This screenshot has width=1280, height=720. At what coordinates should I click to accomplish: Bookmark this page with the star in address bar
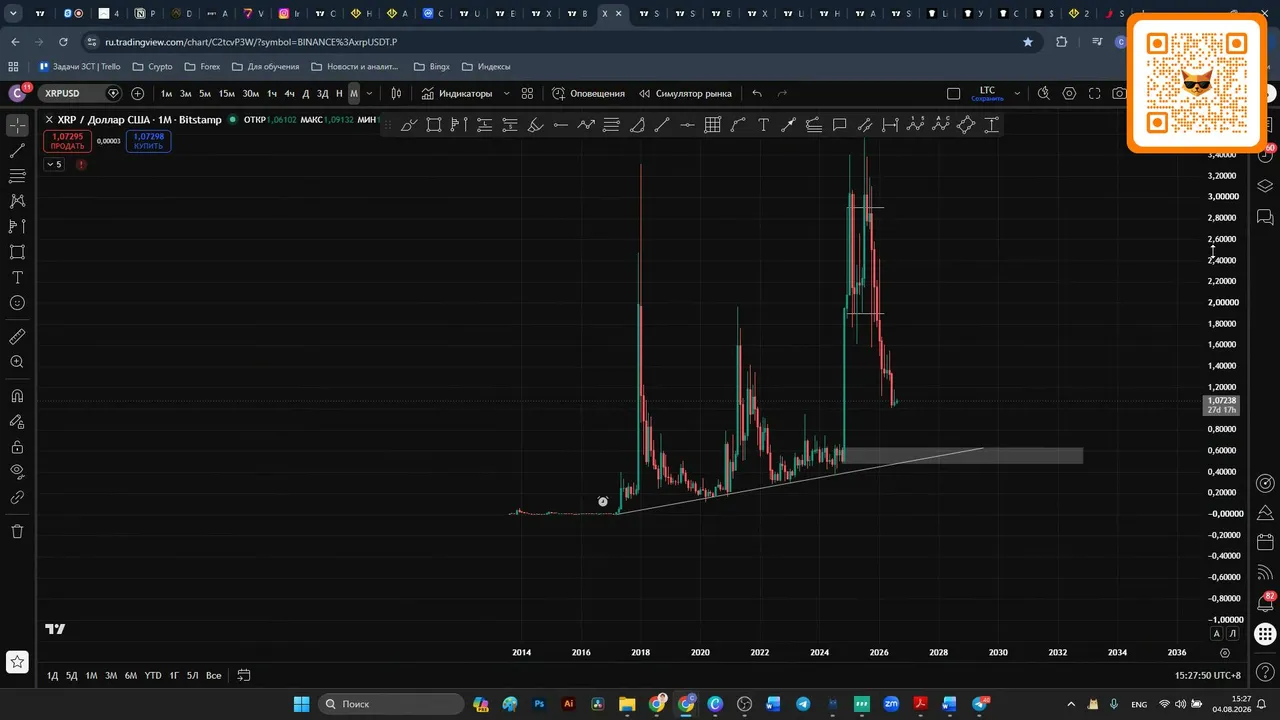point(1027,42)
